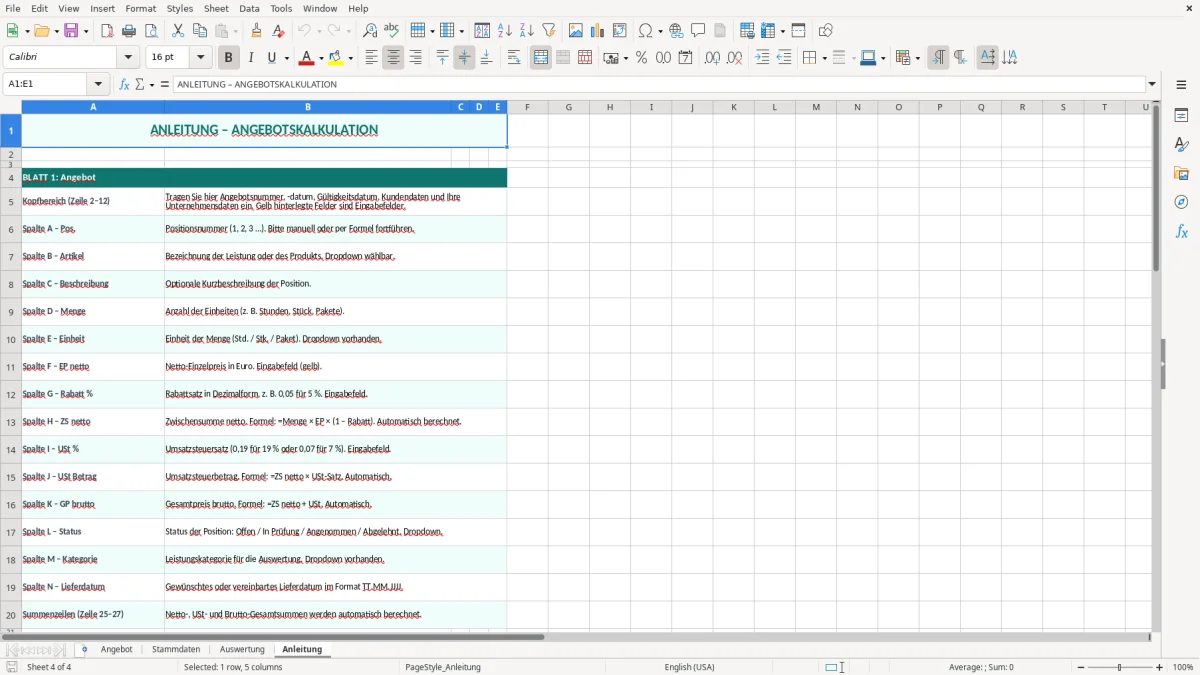
Task: Open the Data menu
Action: click(249, 8)
